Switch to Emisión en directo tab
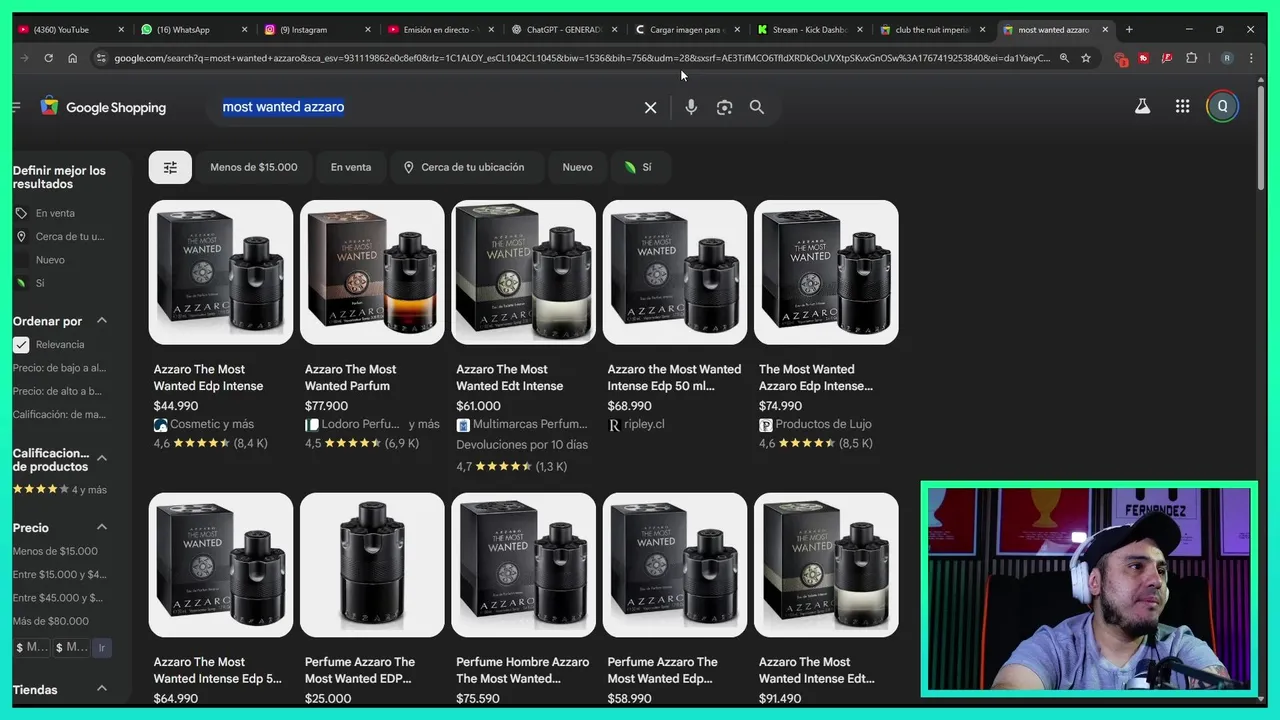The height and width of the screenshot is (720, 1280). tap(440, 30)
